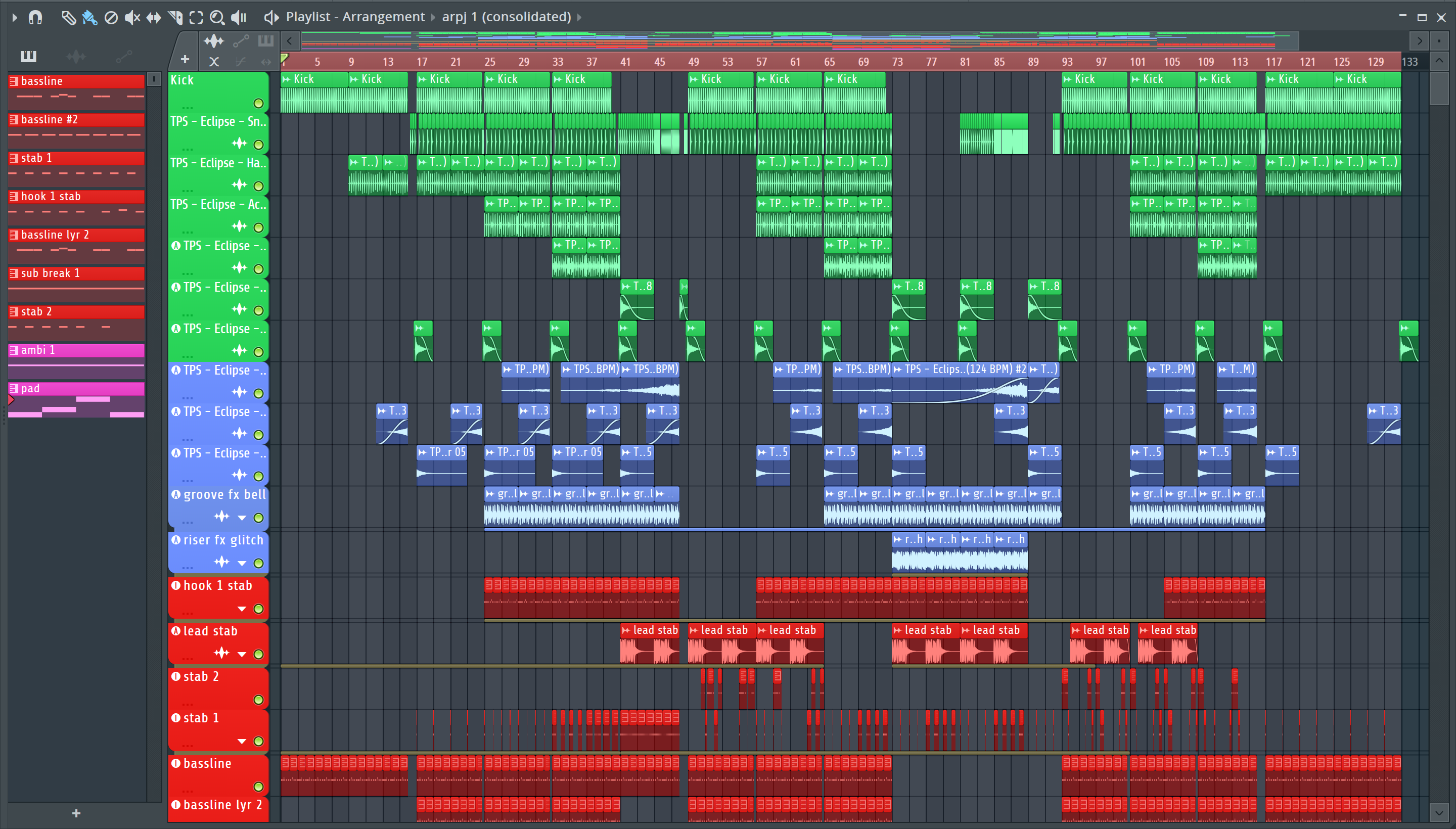Image resolution: width=1456 pixels, height=829 pixels.
Task: Click speaker icon beside Playlist title
Action: tap(271, 18)
